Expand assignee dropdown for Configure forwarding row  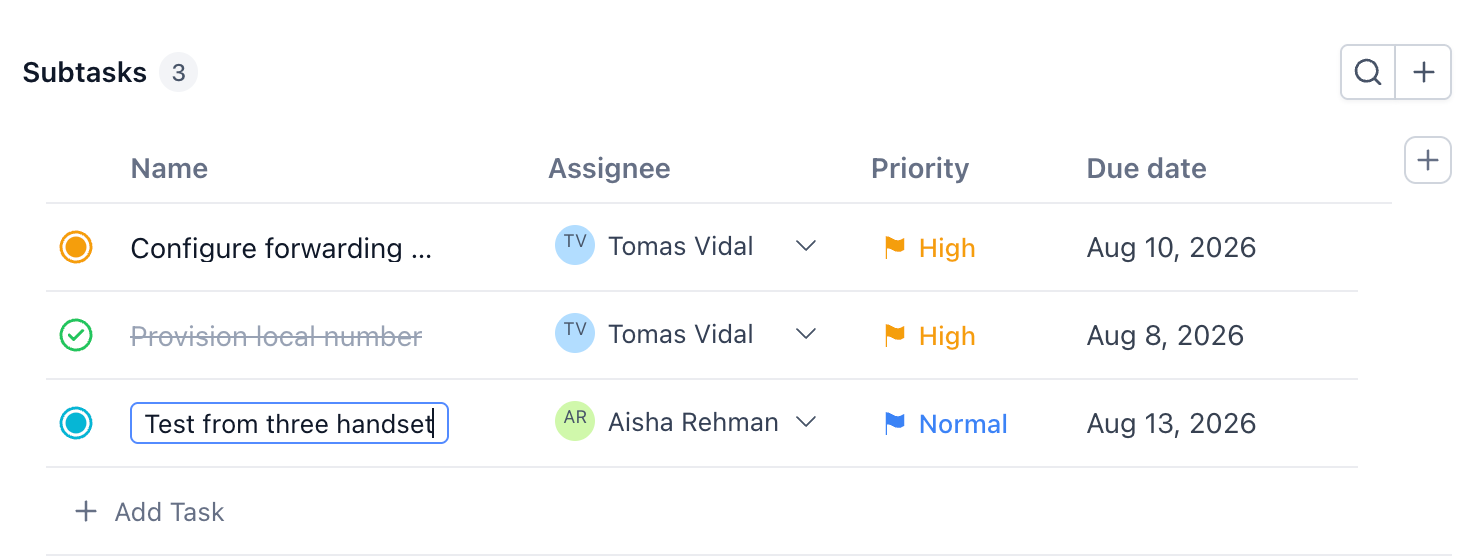(x=806, y=246)
